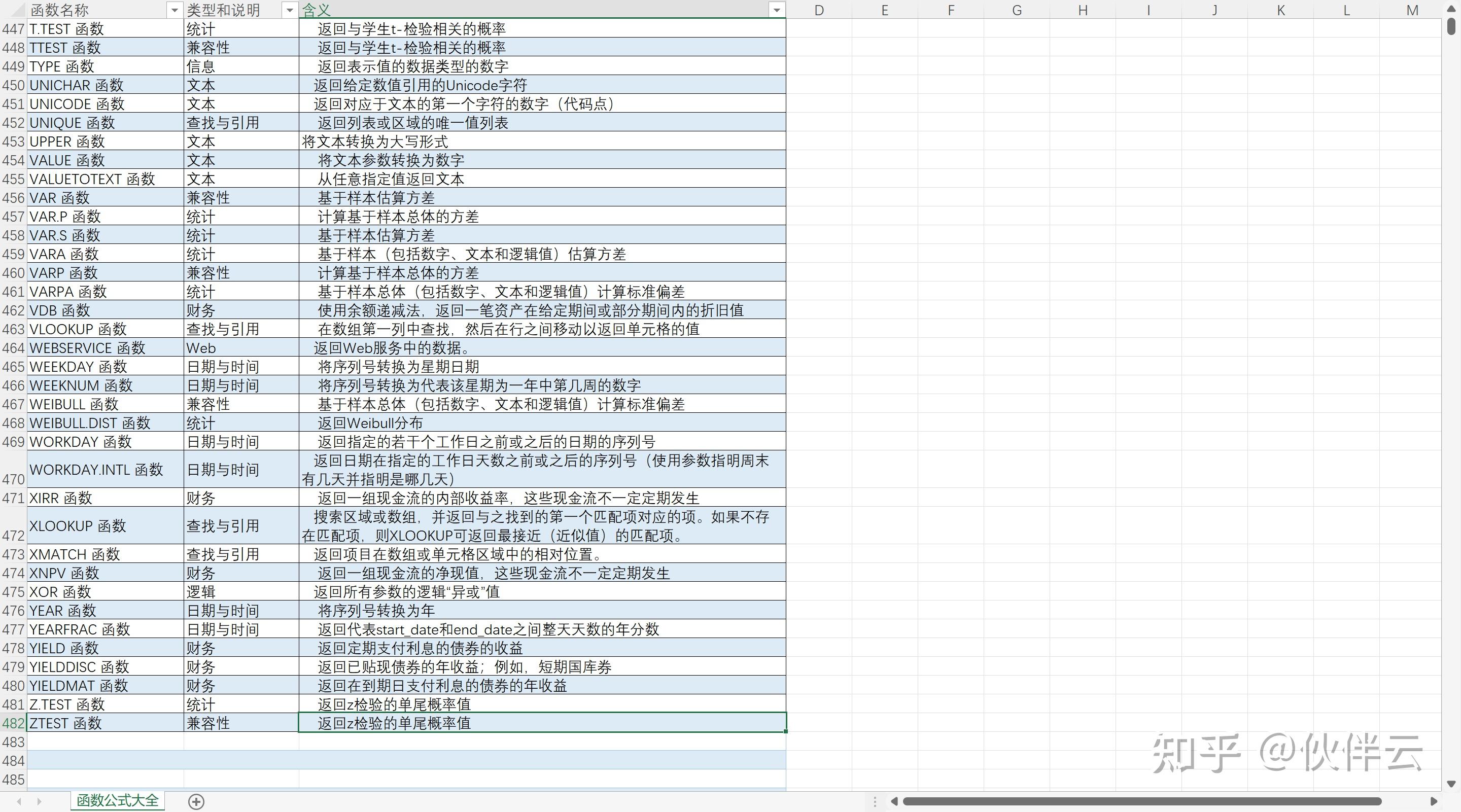The width and height of the screenshot is (1461, 812).
Task: Open the 类型和说明 column filter dropdown
Action: (x=289, y=10)
